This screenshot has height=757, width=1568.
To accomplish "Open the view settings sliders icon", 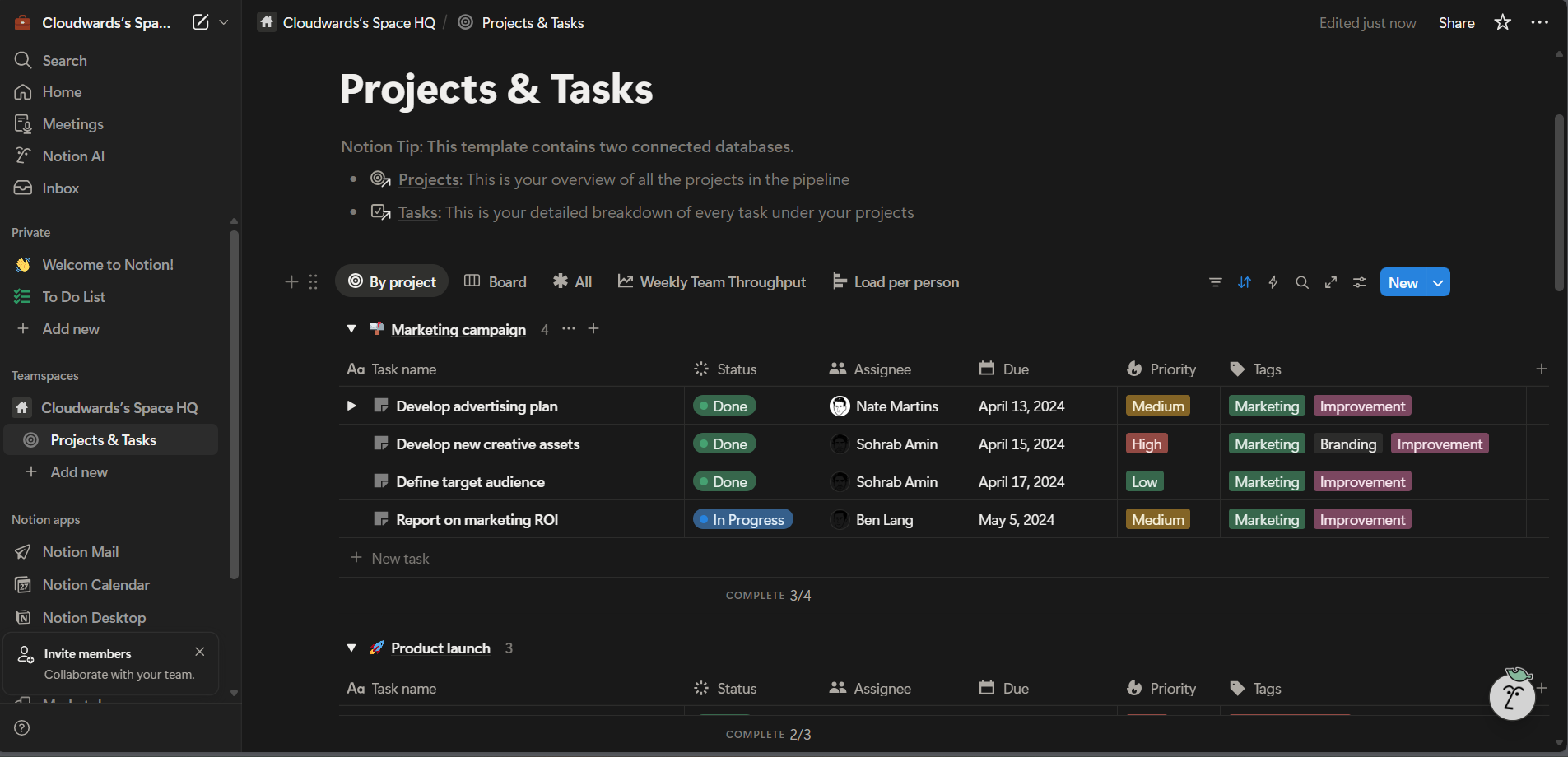I will 1360,282.
